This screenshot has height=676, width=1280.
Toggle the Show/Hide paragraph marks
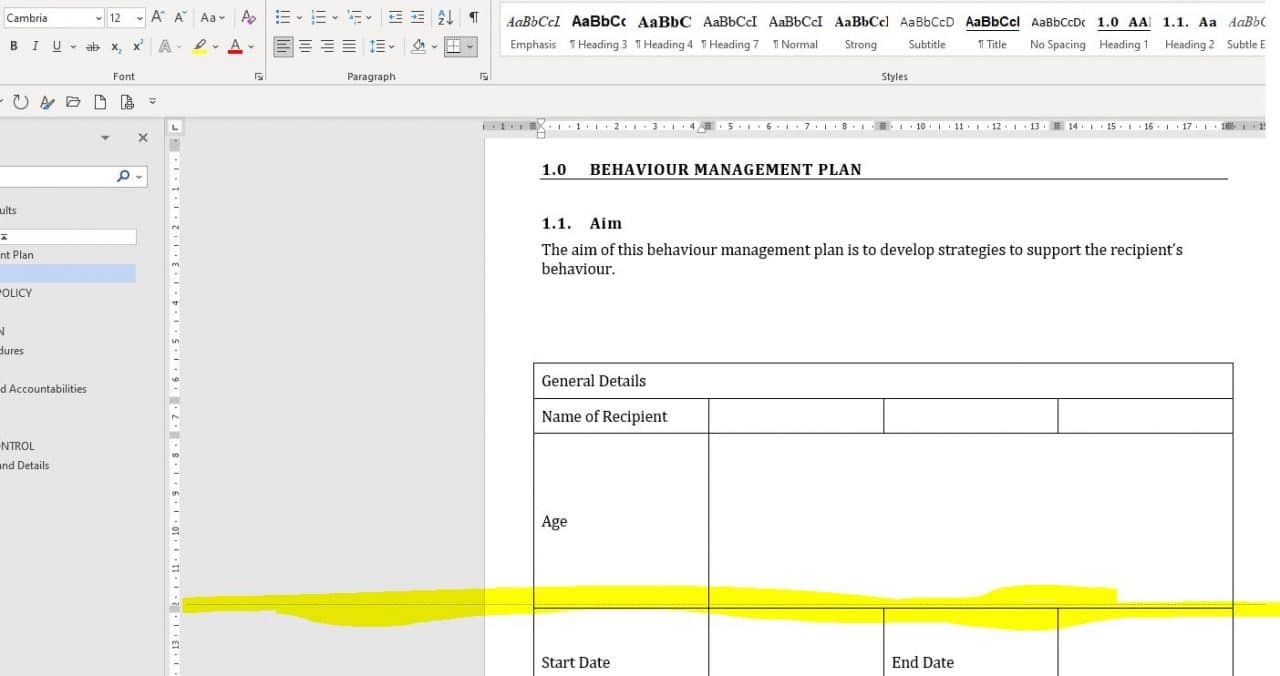click(472, 18)
